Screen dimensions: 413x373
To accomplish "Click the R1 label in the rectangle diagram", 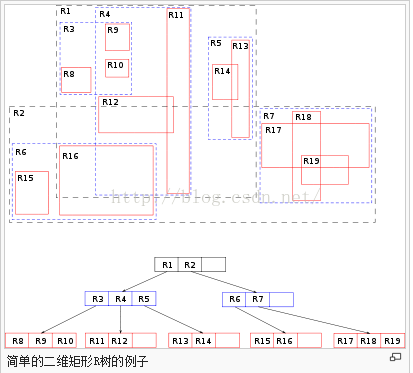I will pyautogui.click(x=65, y=11).
